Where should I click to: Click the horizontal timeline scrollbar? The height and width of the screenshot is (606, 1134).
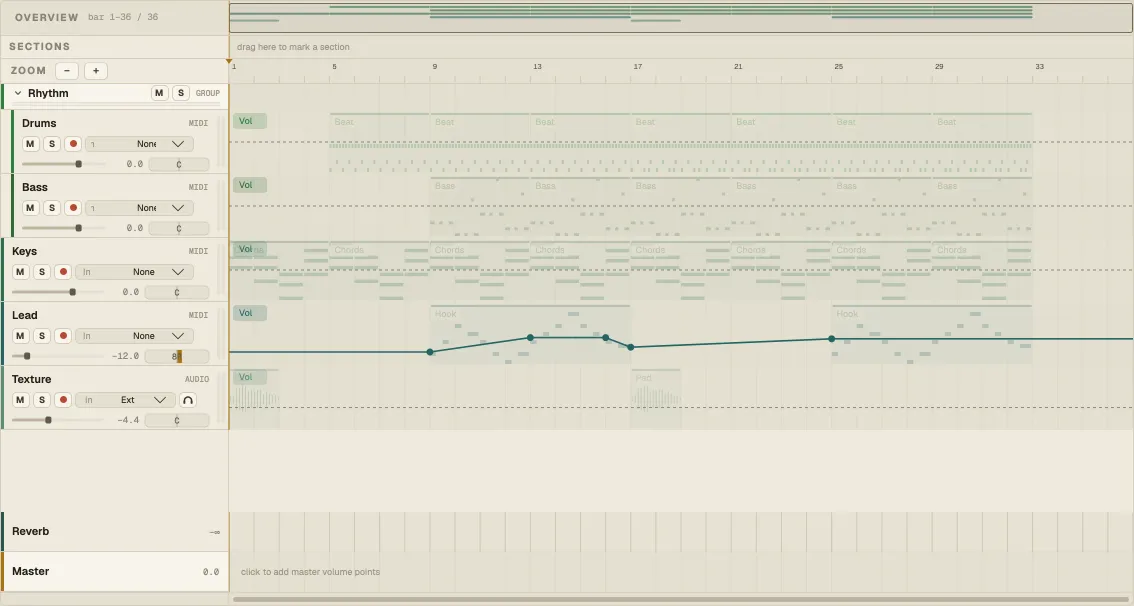coord(681,599)
